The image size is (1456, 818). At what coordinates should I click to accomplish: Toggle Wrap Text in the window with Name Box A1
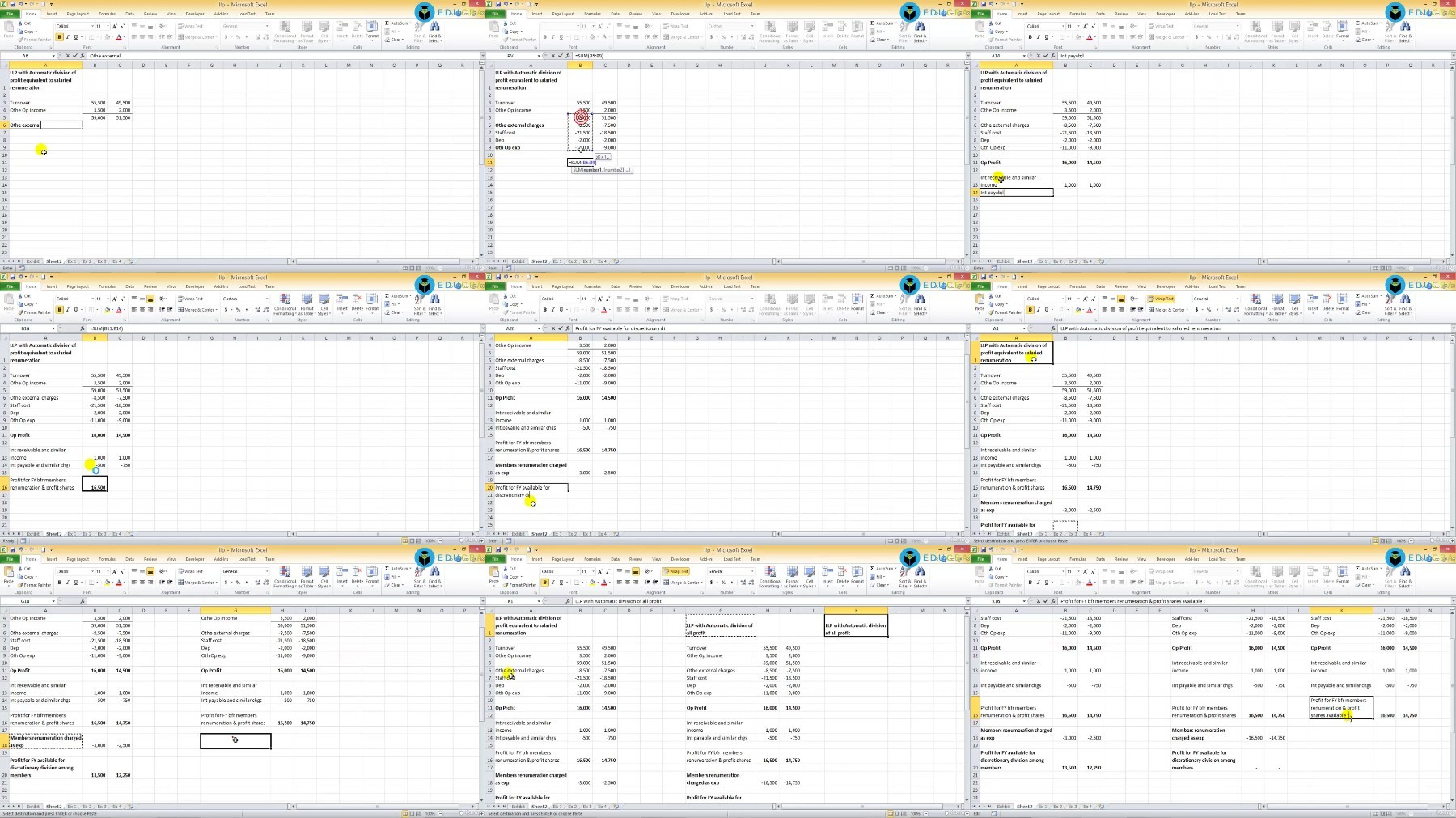click(x=1161, y=299)
